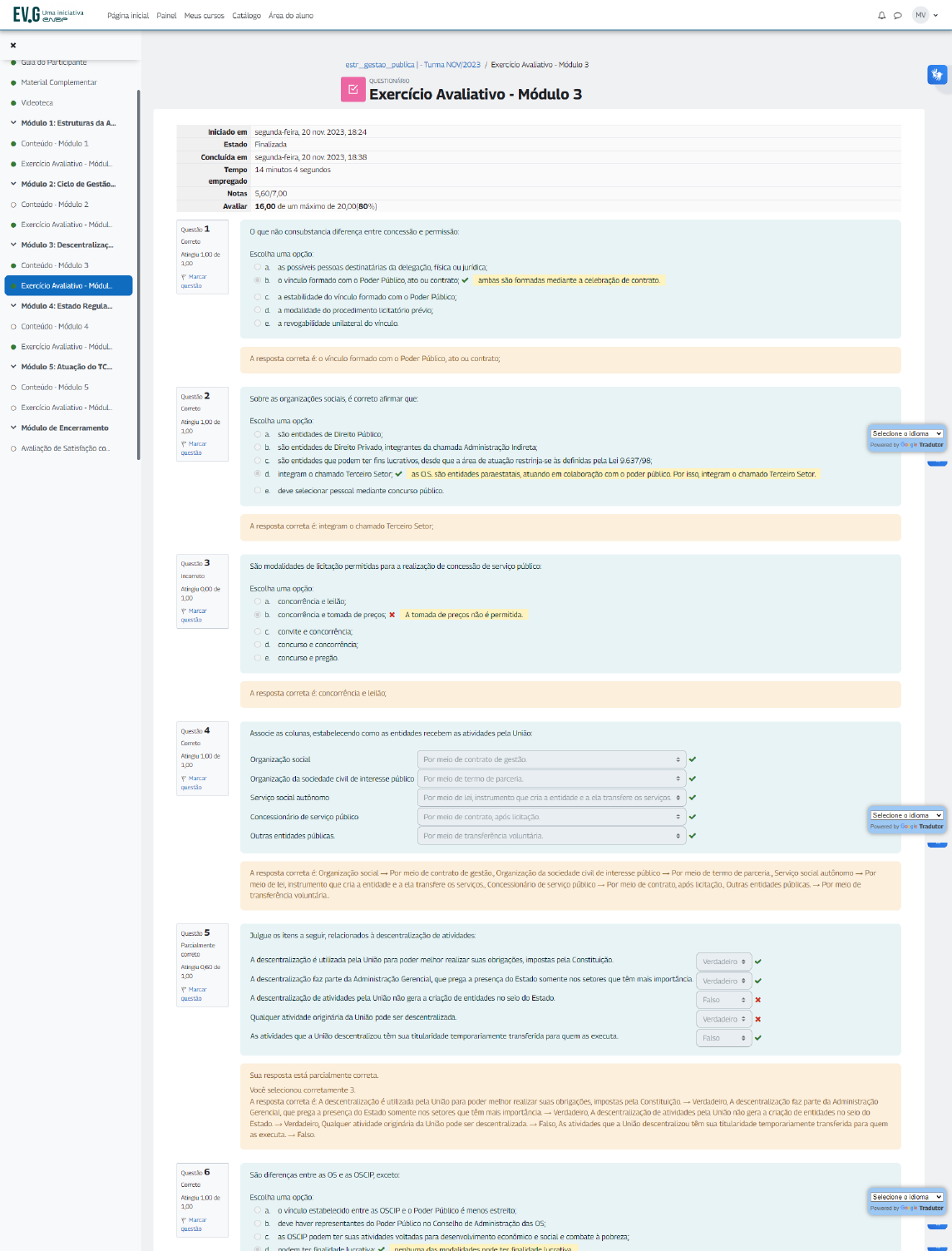The height and width of the screenshot is (1251, 952).
Task: Select option 'a' radio in question 1
Action: click(x=258, y=267)
